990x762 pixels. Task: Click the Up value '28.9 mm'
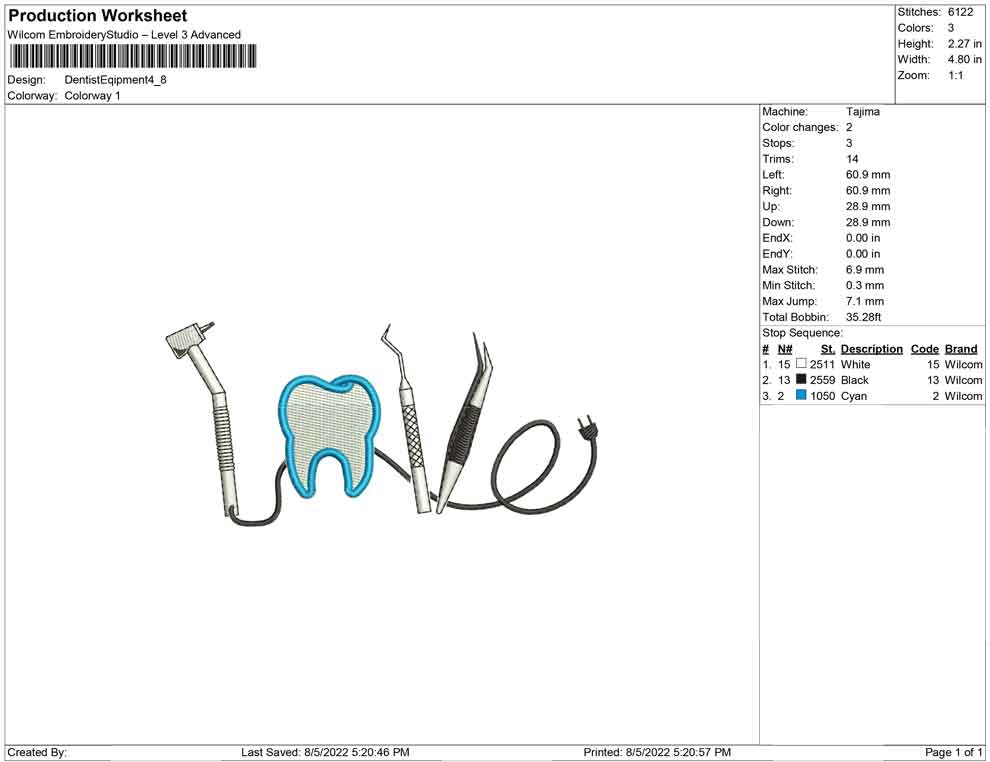click(868, 206)
